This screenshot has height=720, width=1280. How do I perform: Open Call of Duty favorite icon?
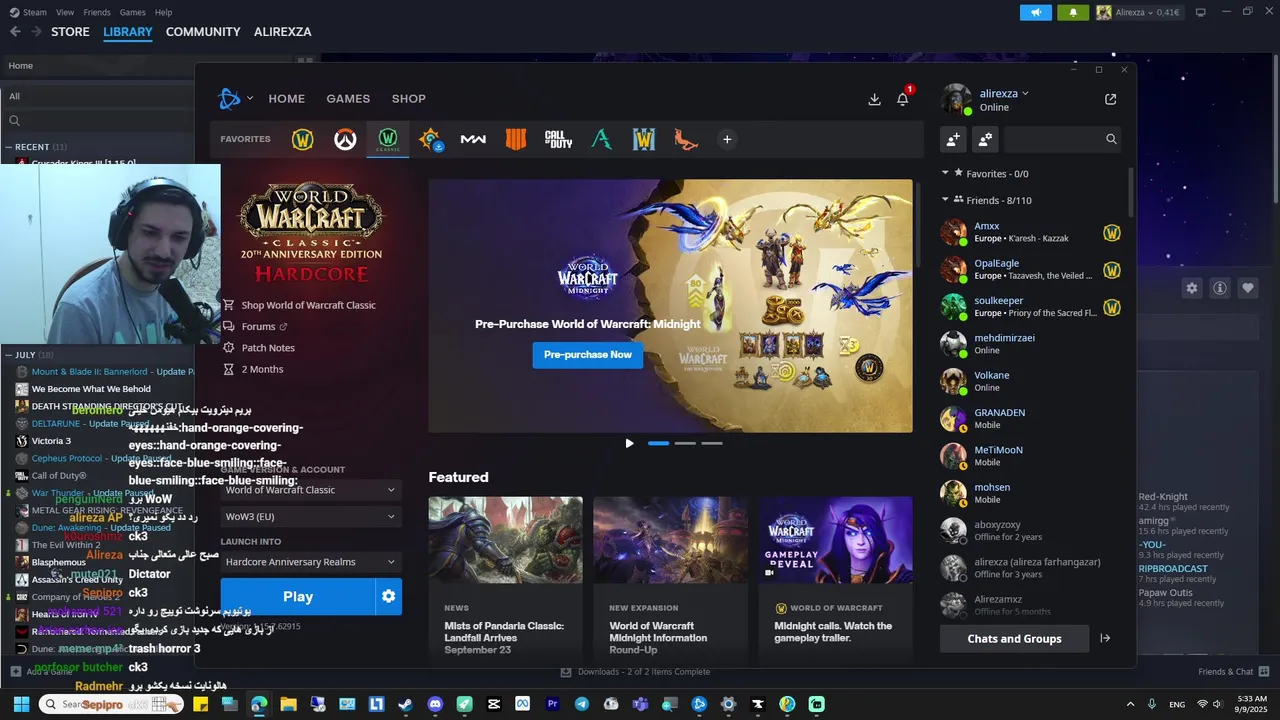click(559, 140)
